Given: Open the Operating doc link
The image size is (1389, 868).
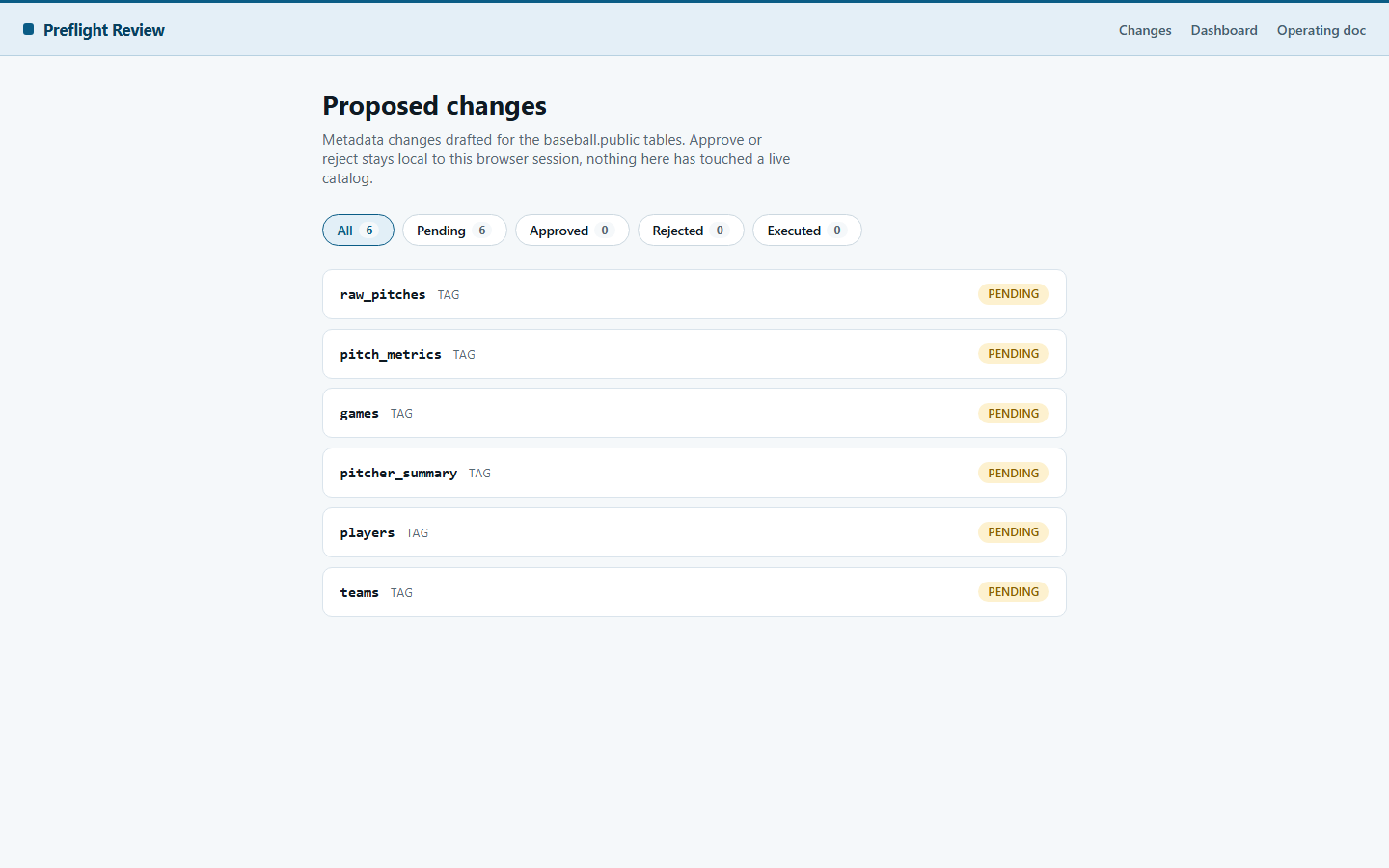Looking at the screenshot, I should [1321, 30].
